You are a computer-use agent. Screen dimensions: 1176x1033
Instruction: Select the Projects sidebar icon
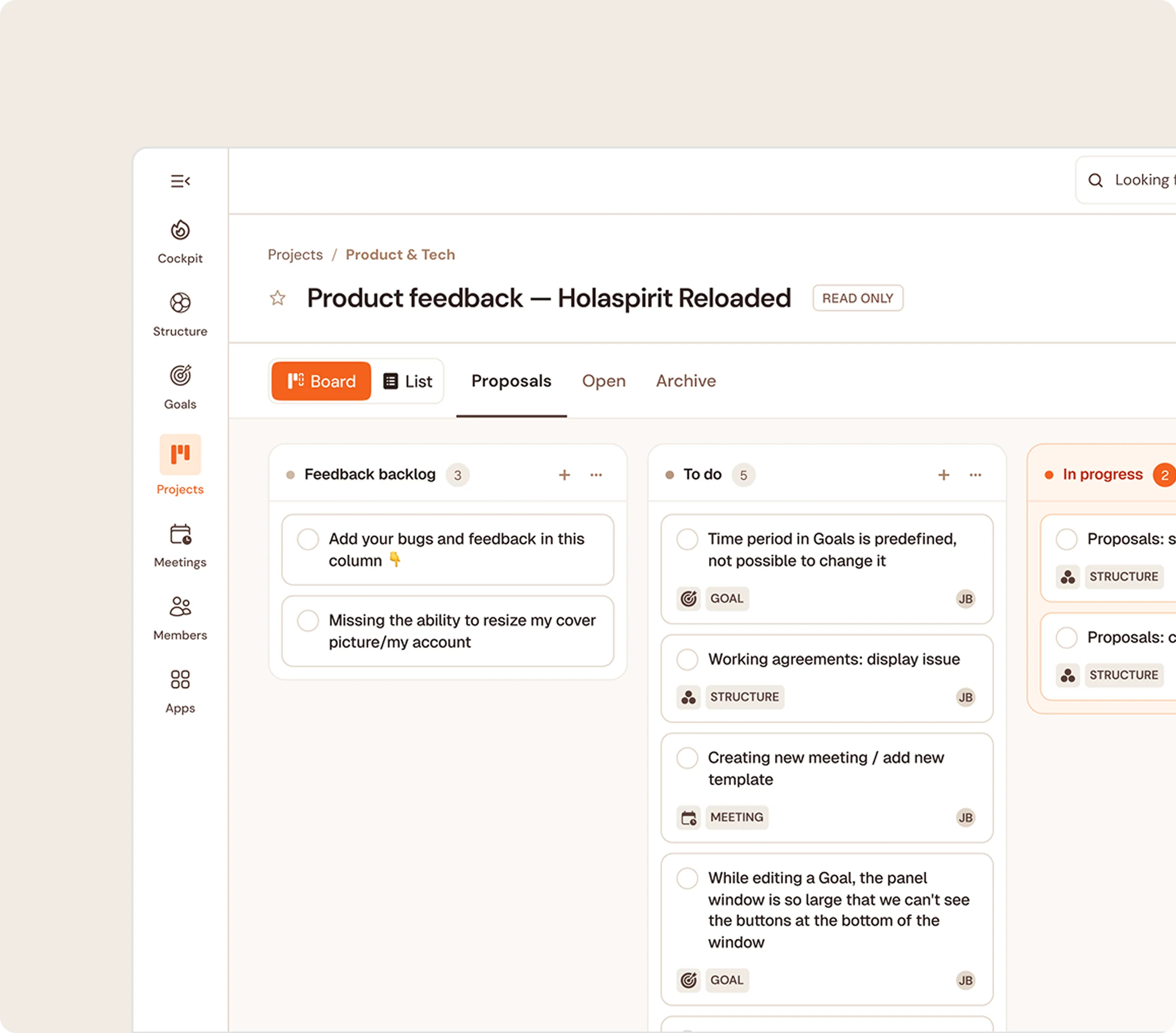pos(180,455)
